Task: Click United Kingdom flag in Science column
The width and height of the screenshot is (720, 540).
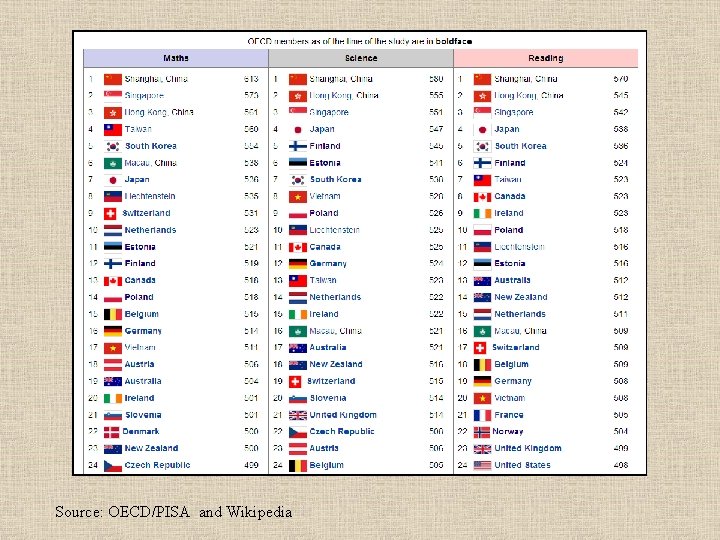Action: coord(298,415)
